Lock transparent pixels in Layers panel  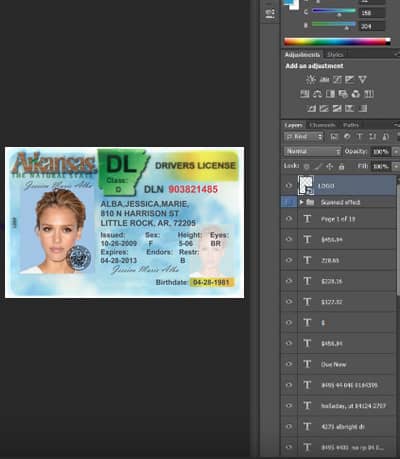pyautogui.click(x=306, y=166)
